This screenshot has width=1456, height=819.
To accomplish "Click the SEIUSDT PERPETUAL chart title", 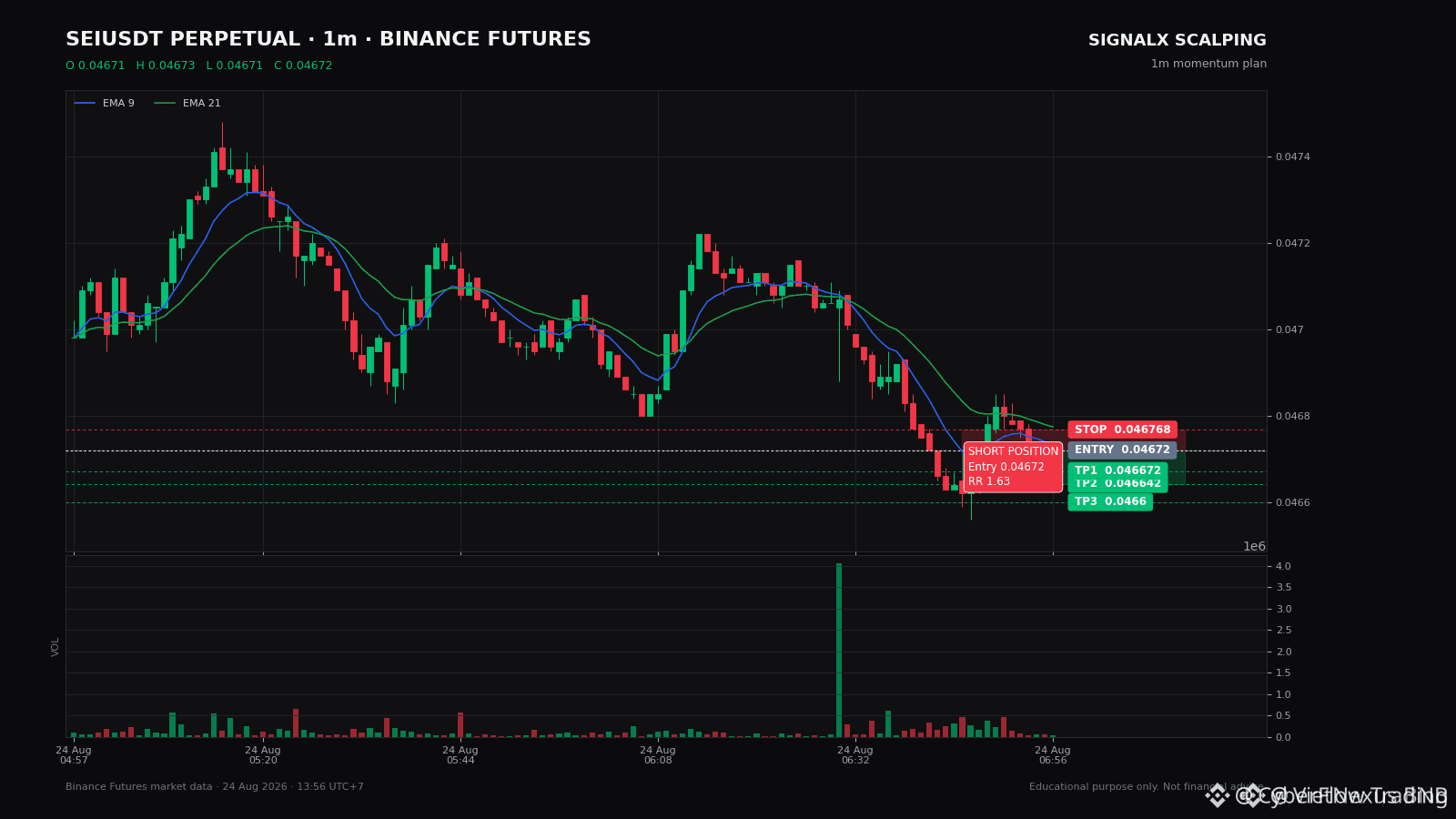I will point(329,40).
